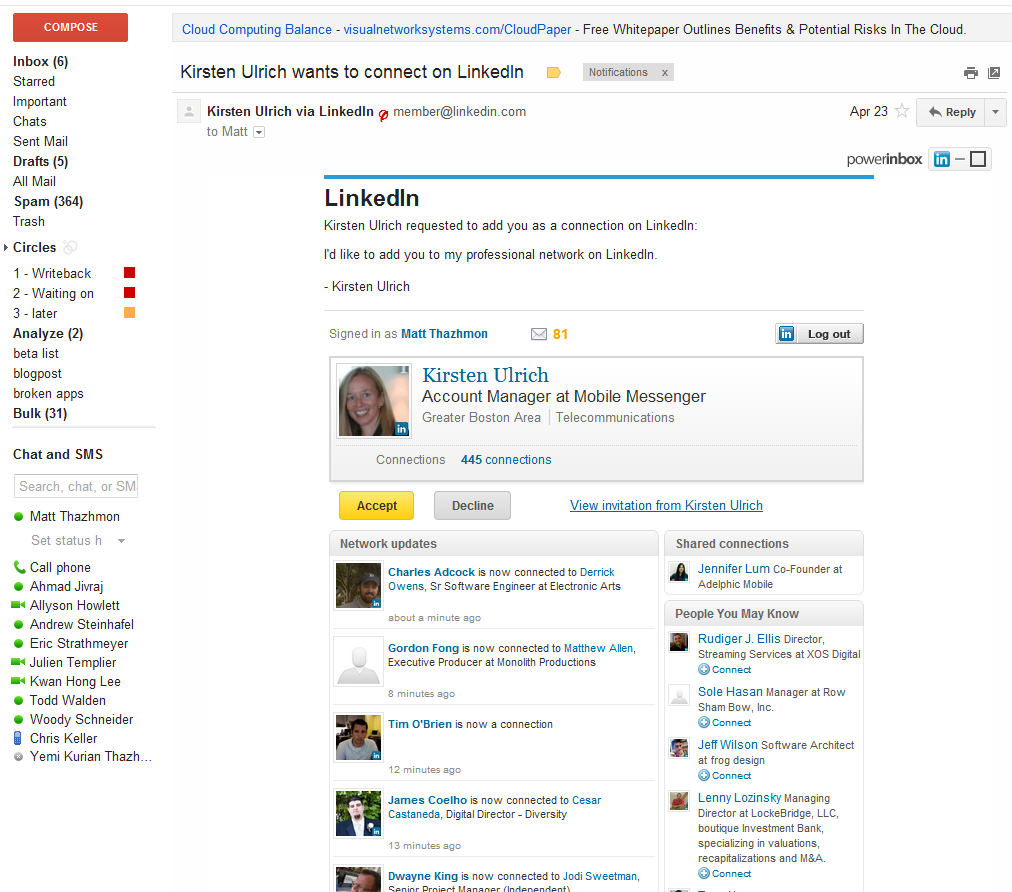View the 445 connections link
Image resolution: width=1012 pixels, height=892 pixels.
coord(506,460)
